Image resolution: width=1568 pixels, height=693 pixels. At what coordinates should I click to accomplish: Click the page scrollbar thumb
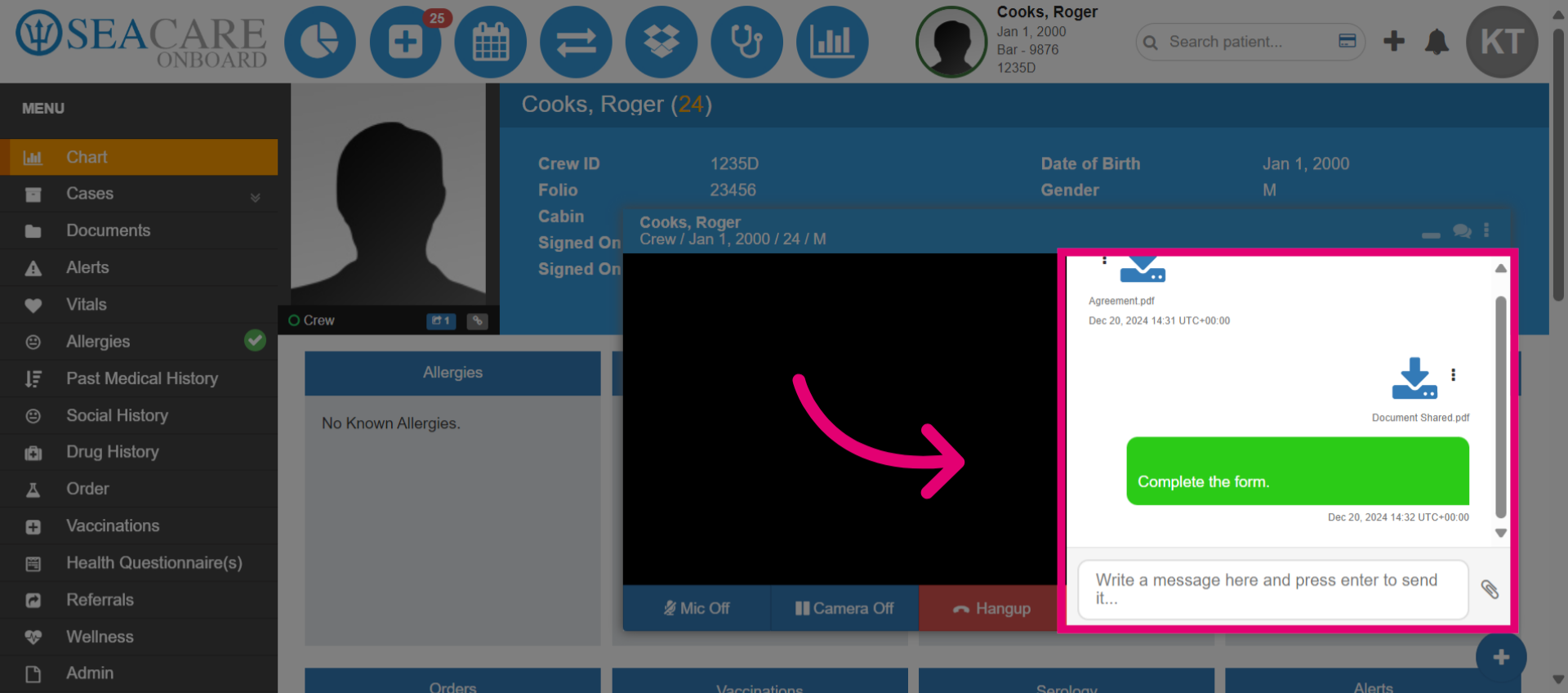point(1558,165)
